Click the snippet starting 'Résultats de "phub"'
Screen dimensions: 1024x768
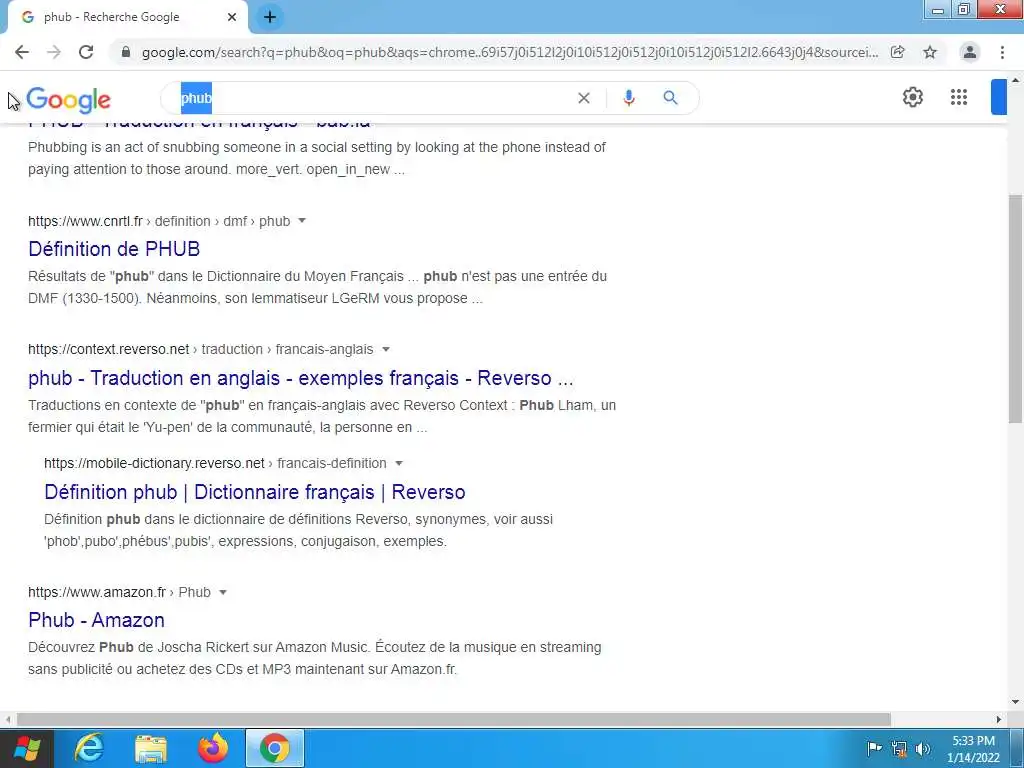pyautogui.click(x=317, y=287)
